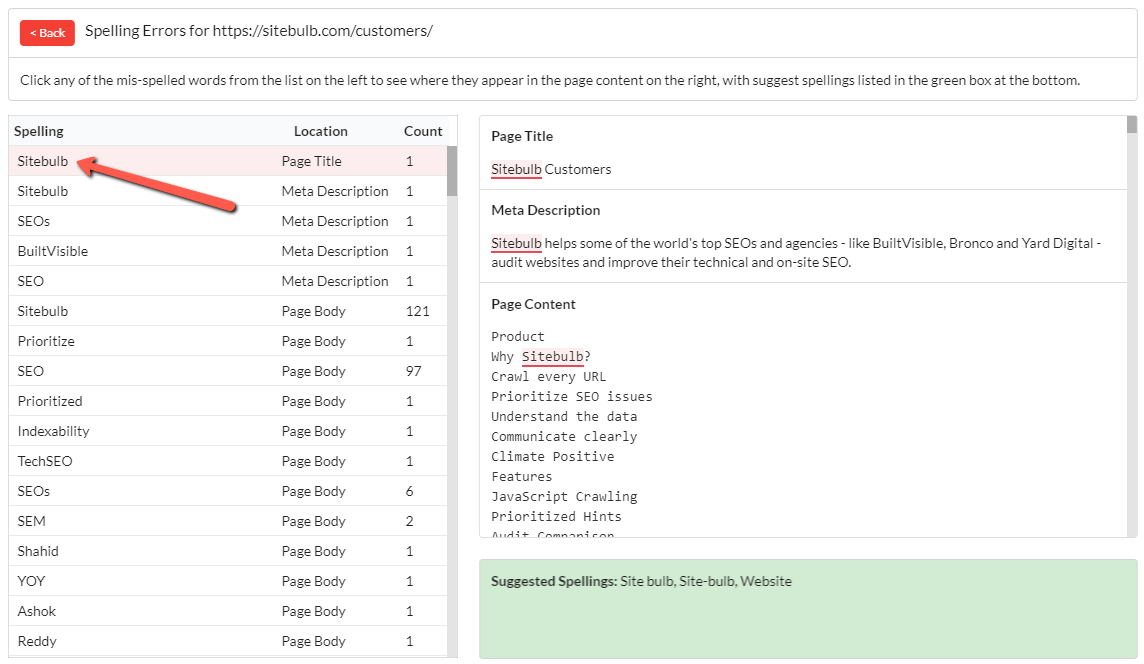The image size is (1144, 664).
Task: Select the Sitebulb Page Body row with count 121
Action: 228,311
